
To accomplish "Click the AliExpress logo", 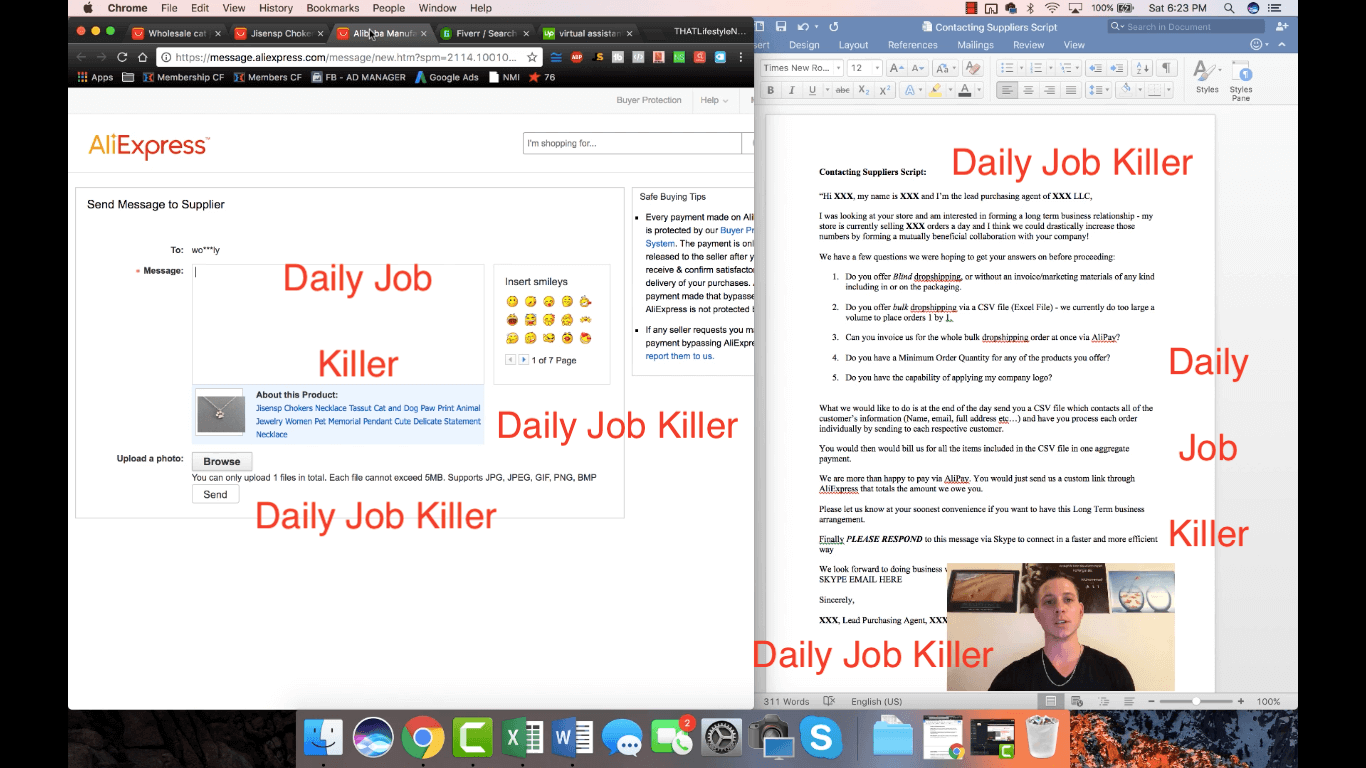I will coord(149,146).
